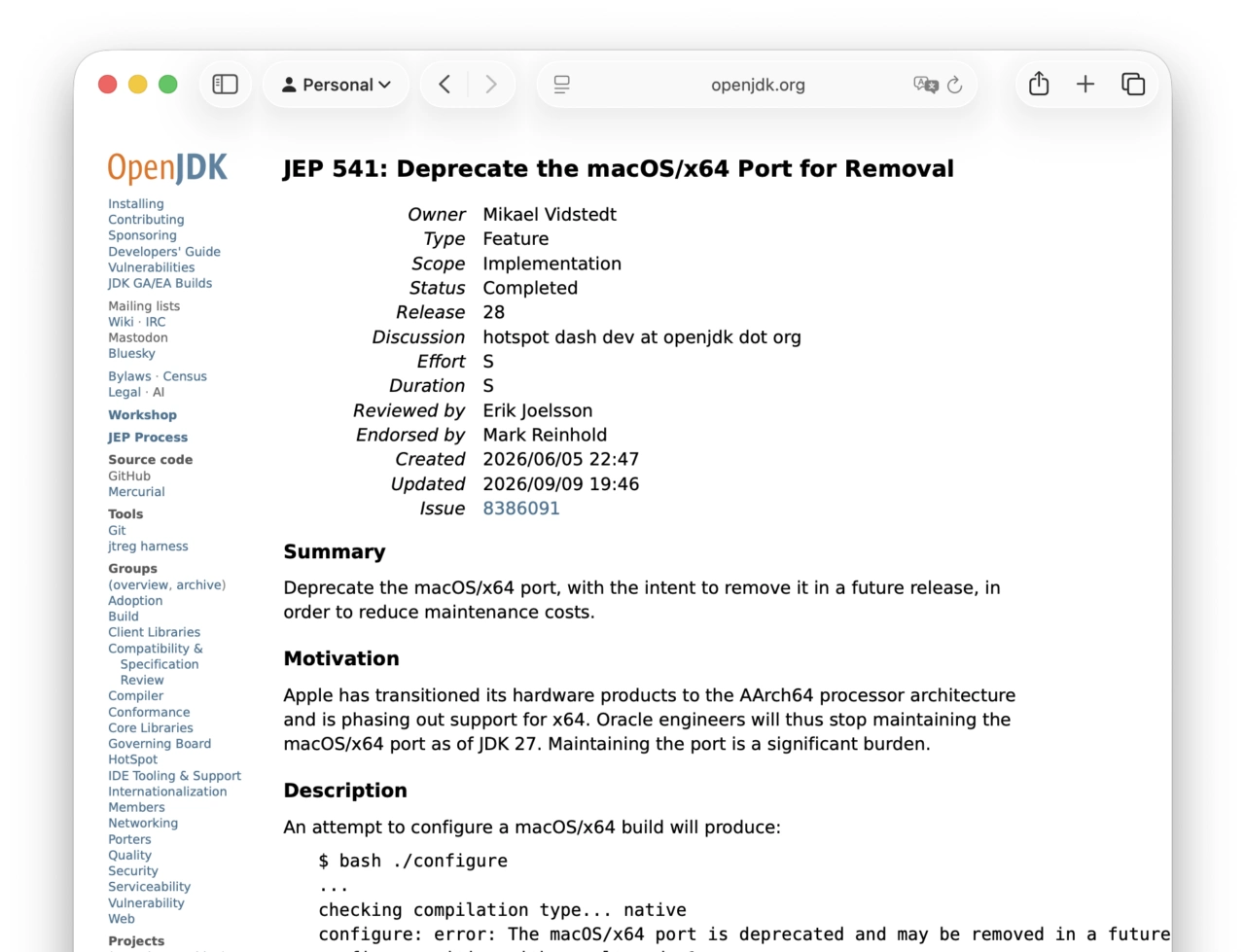
Task: Open the Census link
Action: click(x=185, y=376)
